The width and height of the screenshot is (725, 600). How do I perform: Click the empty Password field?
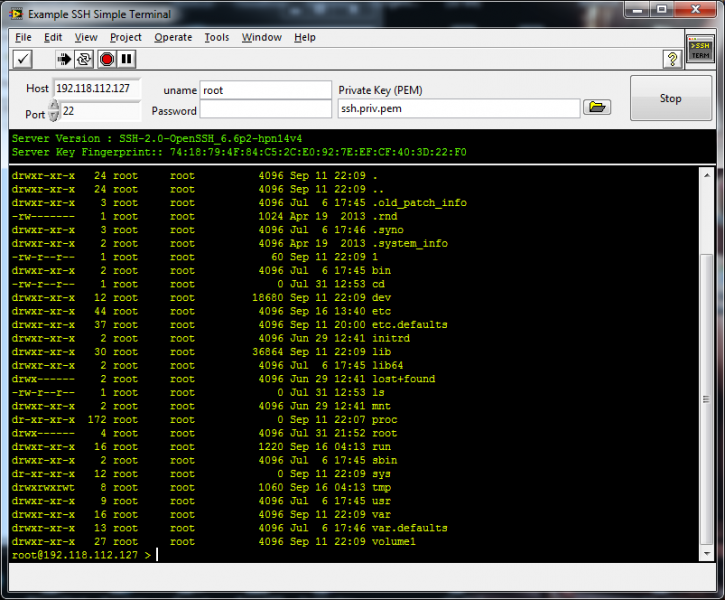[x=265, y=110]
